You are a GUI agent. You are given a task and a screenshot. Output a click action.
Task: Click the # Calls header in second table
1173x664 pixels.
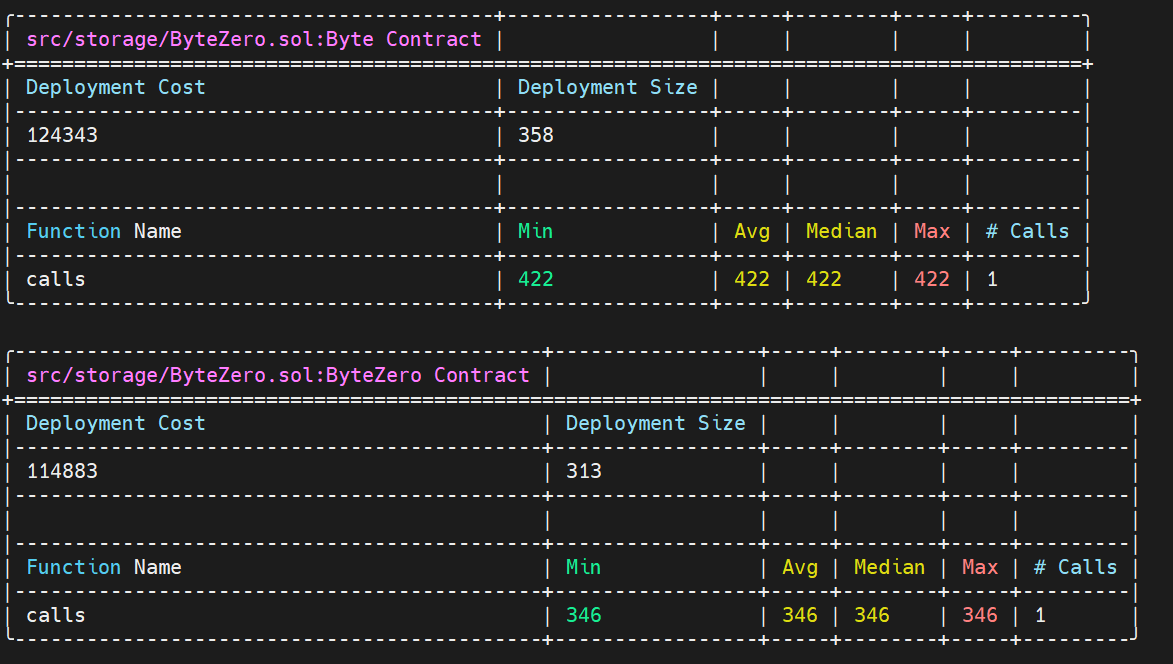[x=1075, y=567]
